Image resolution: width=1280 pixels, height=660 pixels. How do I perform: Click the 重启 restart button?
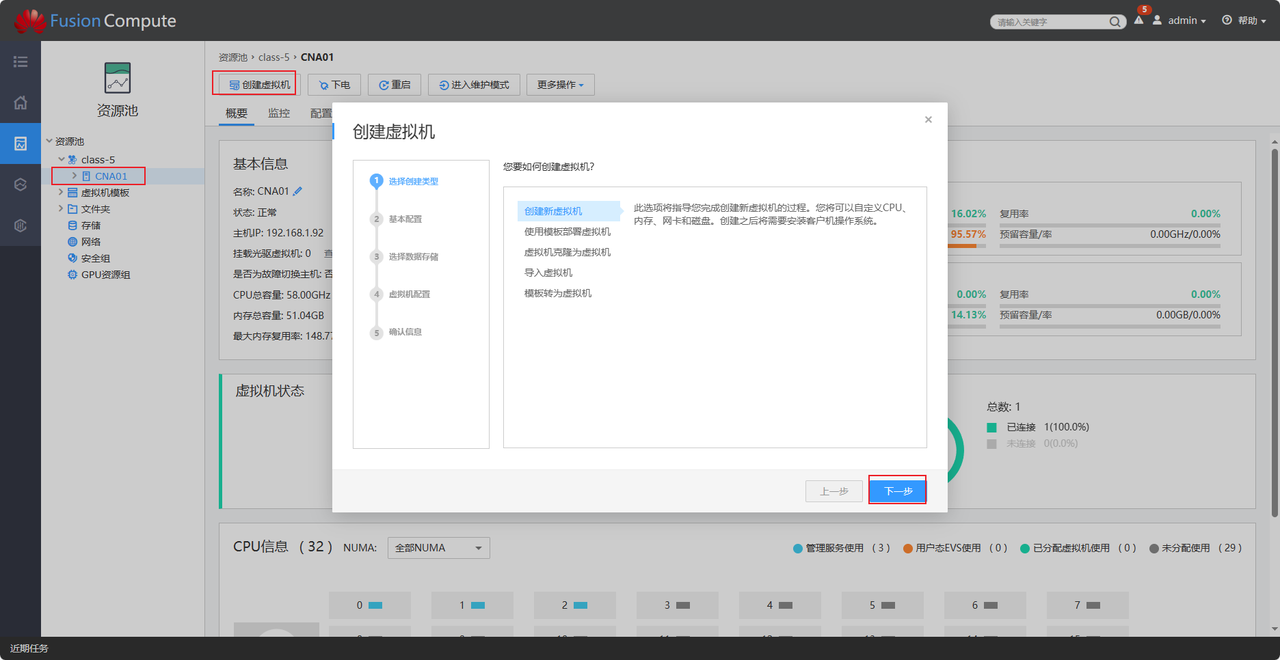pos(394,85)
